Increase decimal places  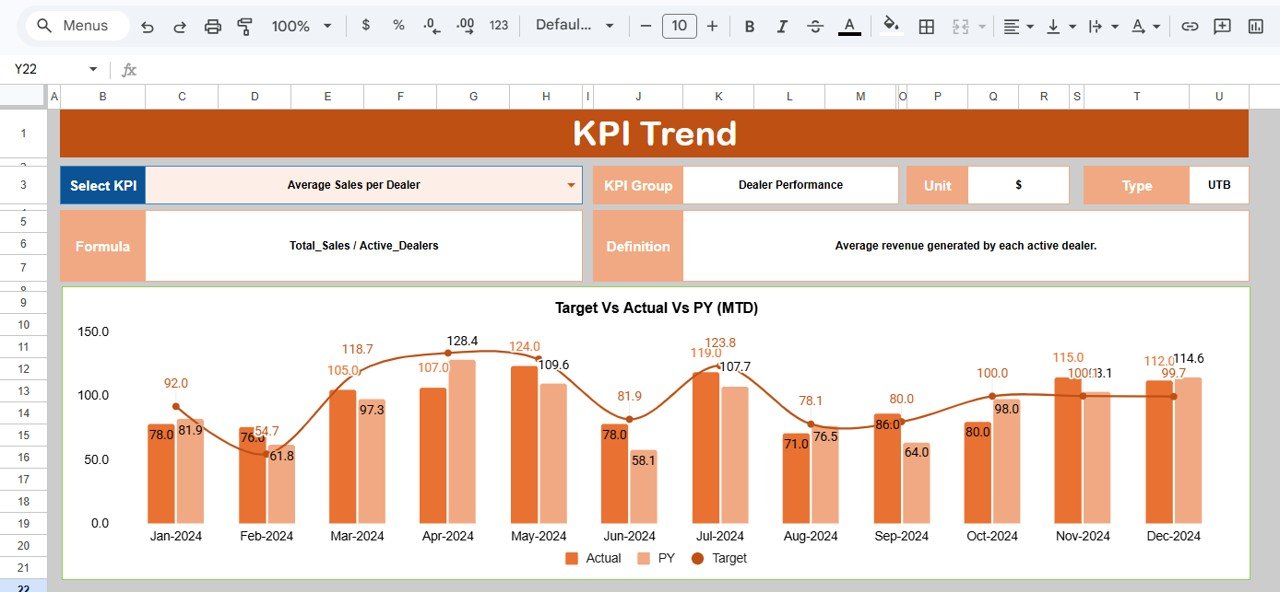coord(463,26)
